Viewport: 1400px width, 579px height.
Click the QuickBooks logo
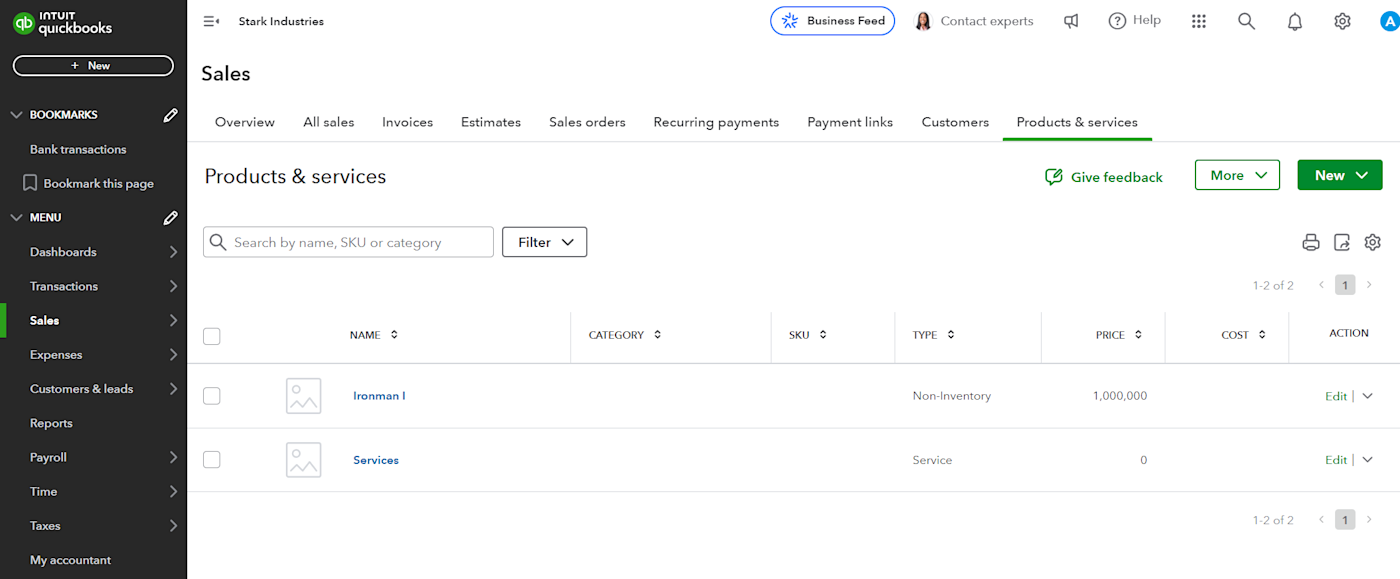click(x=62, y=22)
